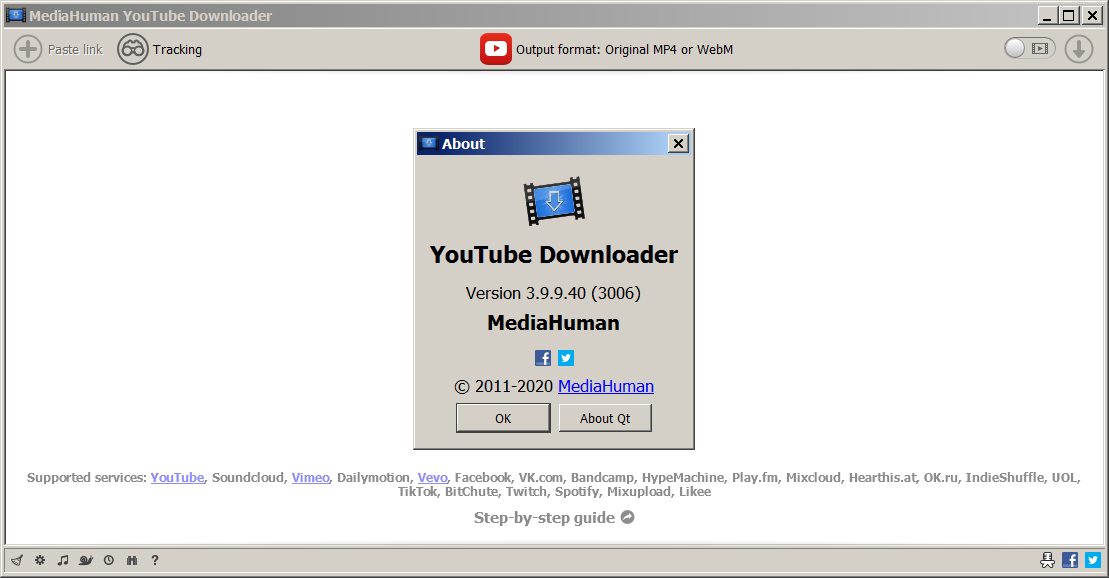The height and width of the screenshot is (578, 1109).
Task: Minimize the MediaHuman YouTube Downloader window
Action: click(x=1048, y=15)
